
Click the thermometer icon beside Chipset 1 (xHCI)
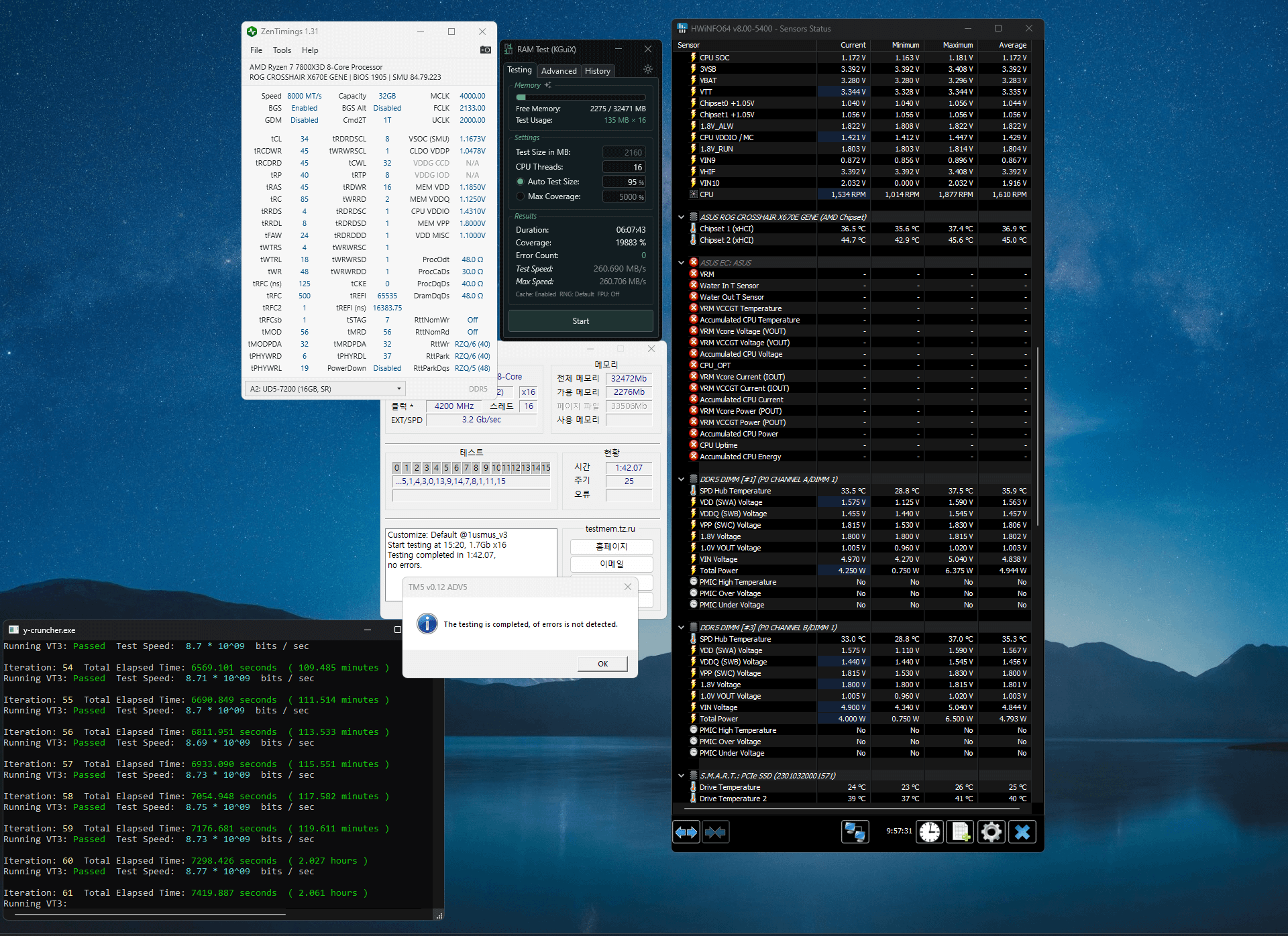pyautogui.click(x=694, y=228)
